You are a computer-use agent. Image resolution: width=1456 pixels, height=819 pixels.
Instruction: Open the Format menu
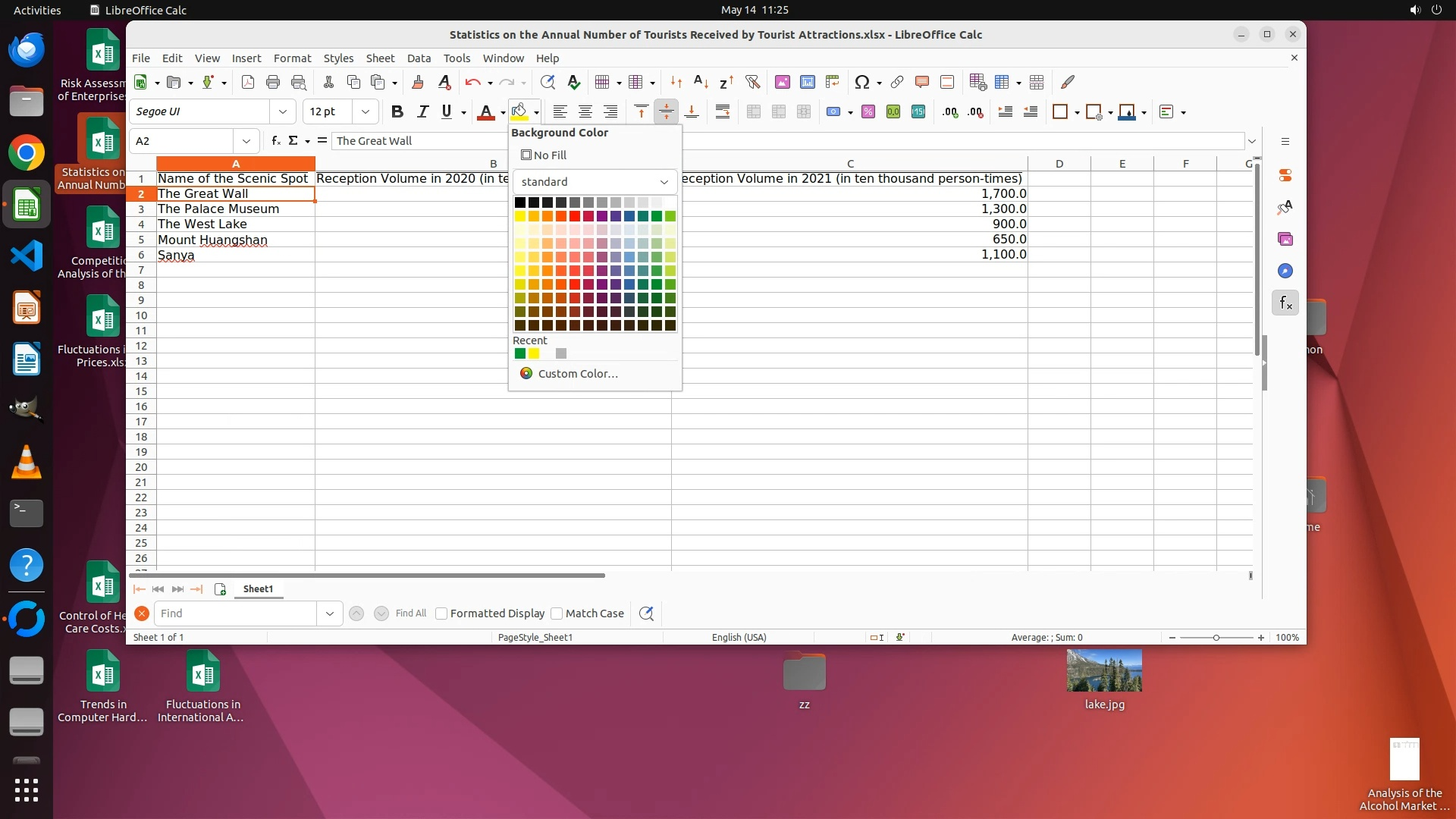[x=292, y=58]
